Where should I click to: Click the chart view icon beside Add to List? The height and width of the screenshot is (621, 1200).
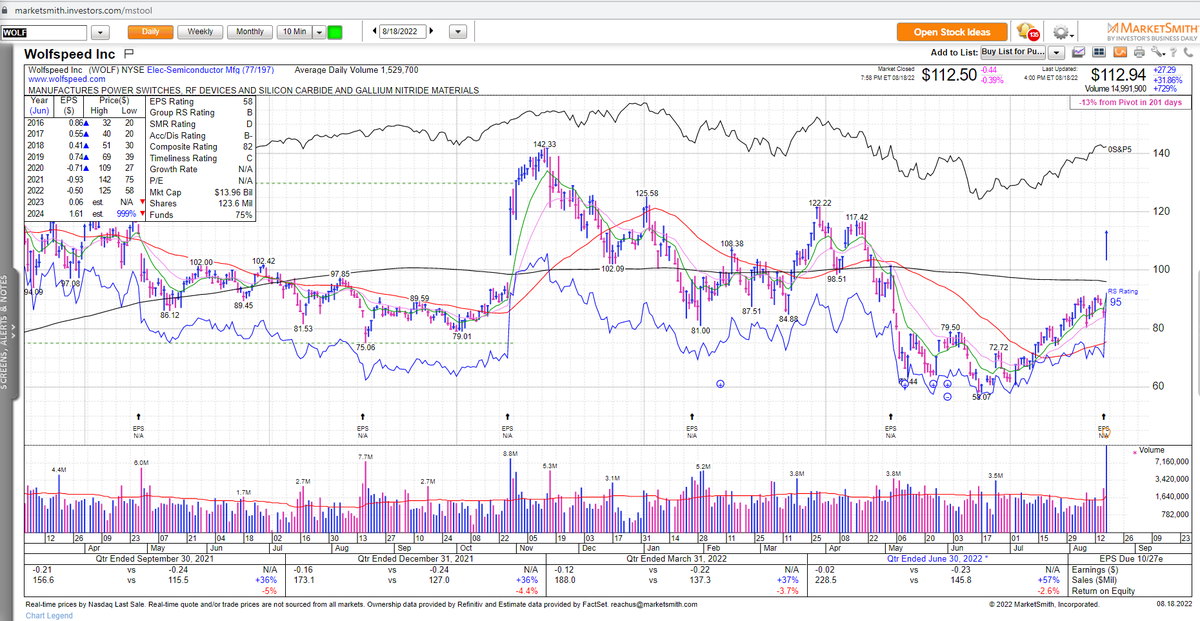pos(1079,52)
